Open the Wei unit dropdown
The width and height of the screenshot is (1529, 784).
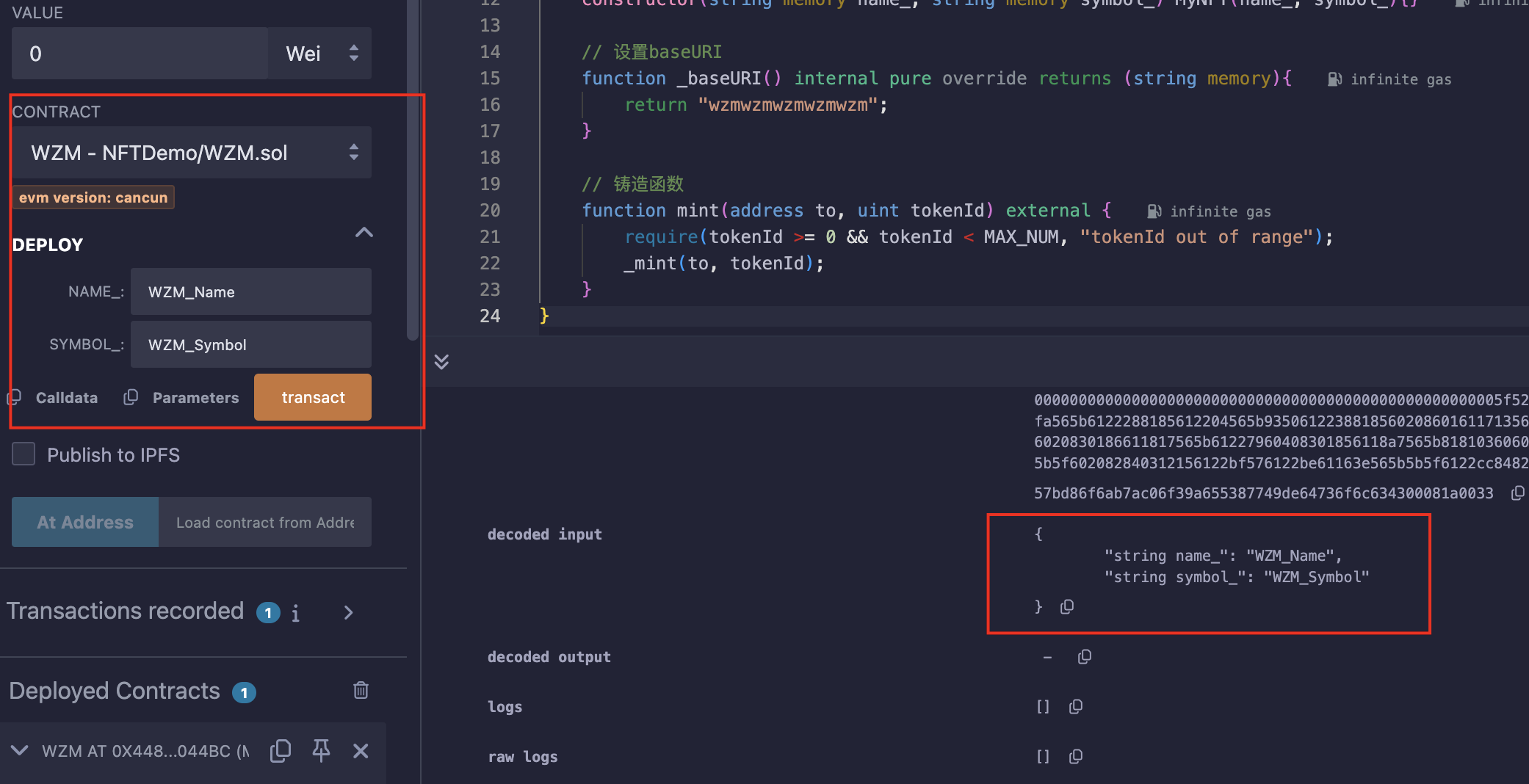point(319,53)
